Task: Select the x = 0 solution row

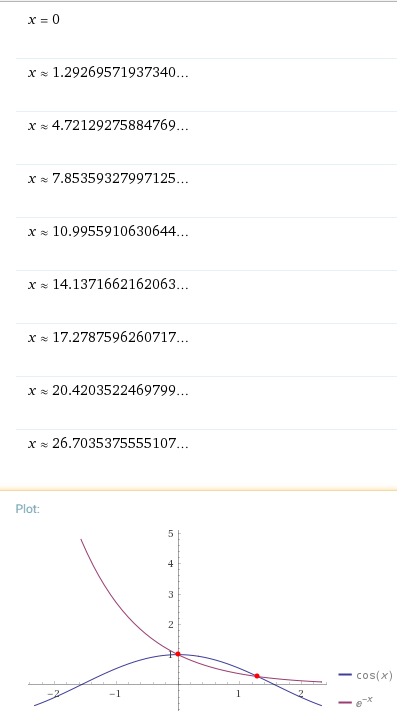Action: (206, 30)
